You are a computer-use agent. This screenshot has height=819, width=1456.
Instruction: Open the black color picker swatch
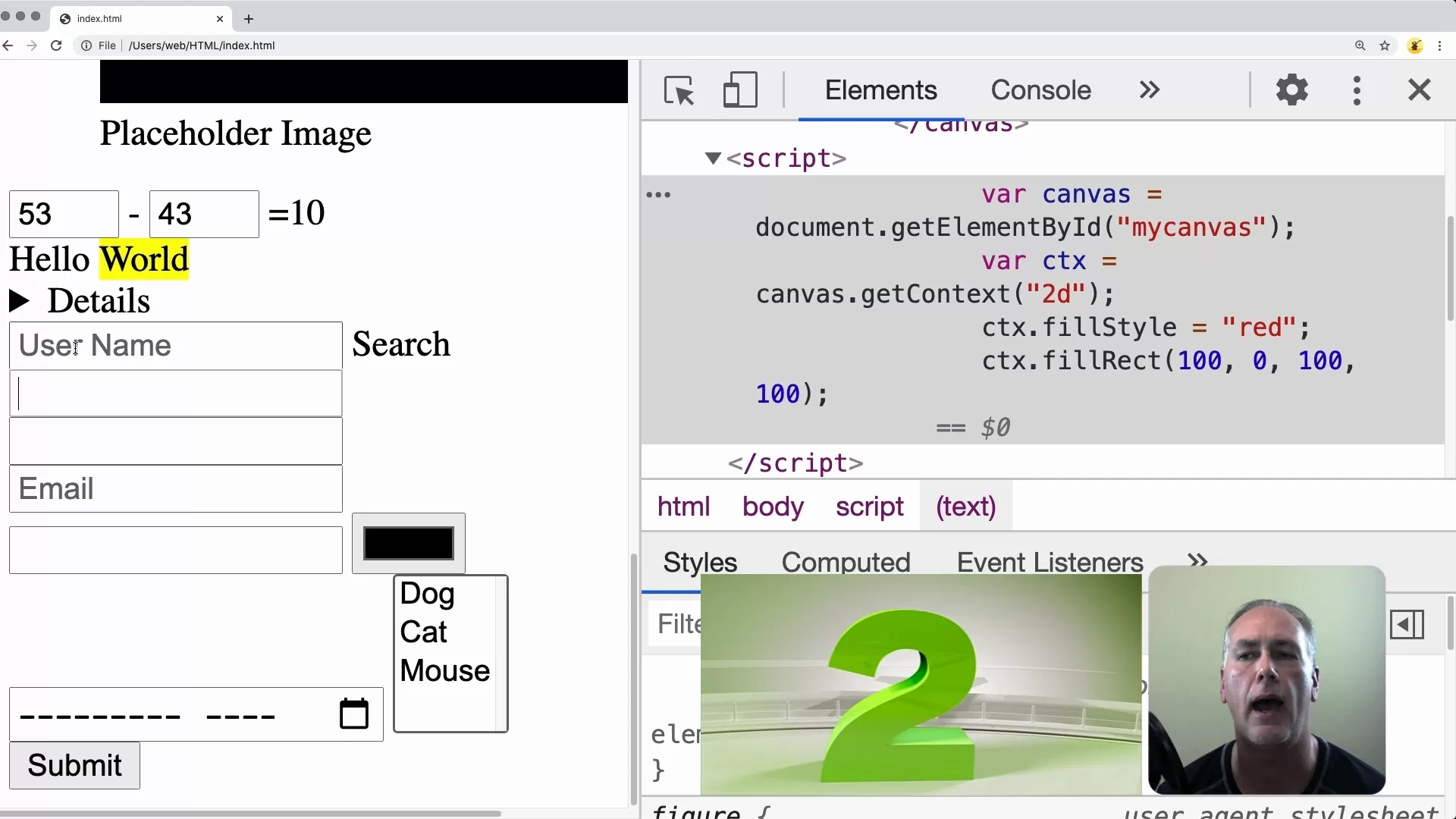(408, 543)
